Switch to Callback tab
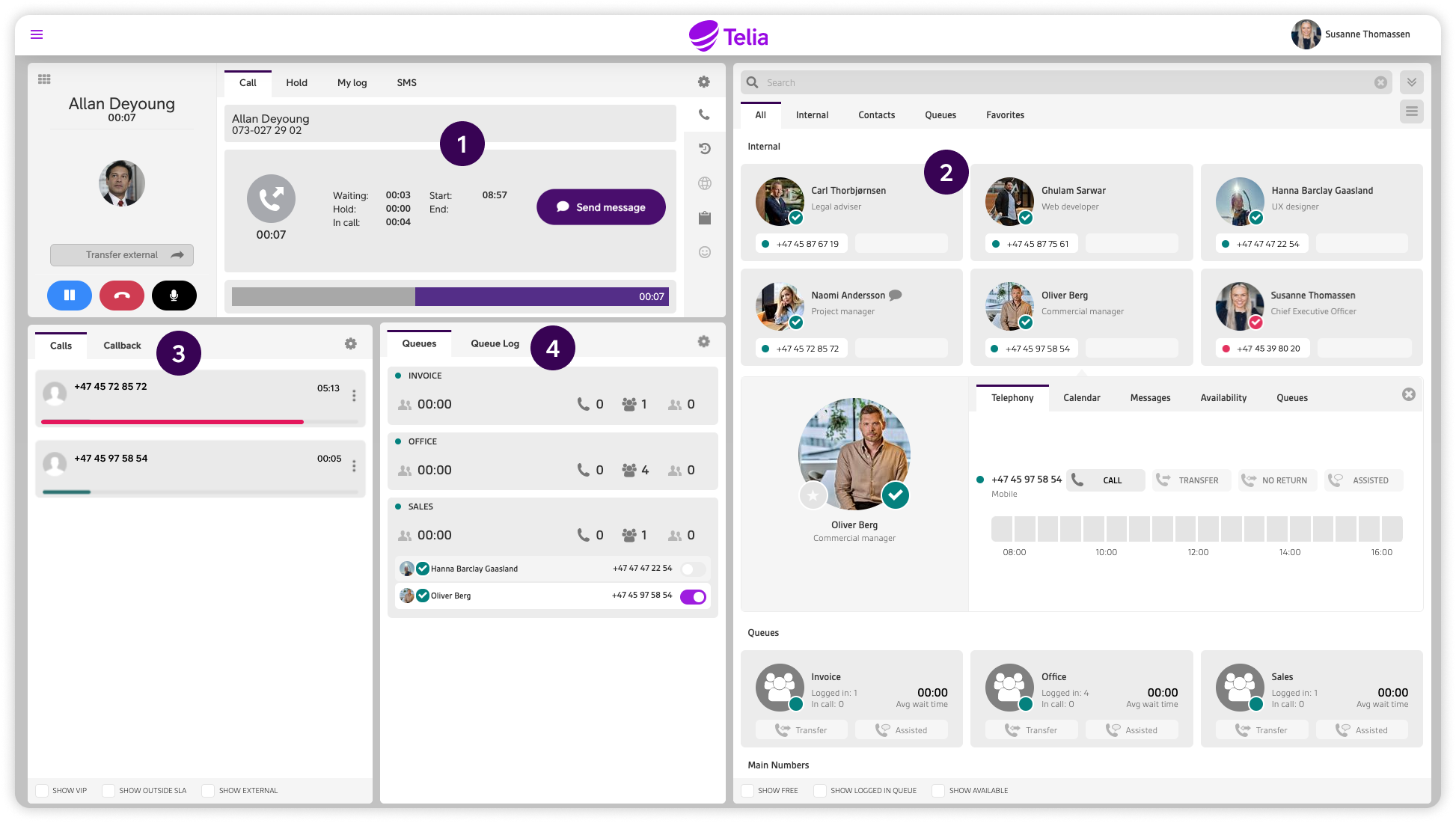1456x823 pixels. (x=122, y=346)
